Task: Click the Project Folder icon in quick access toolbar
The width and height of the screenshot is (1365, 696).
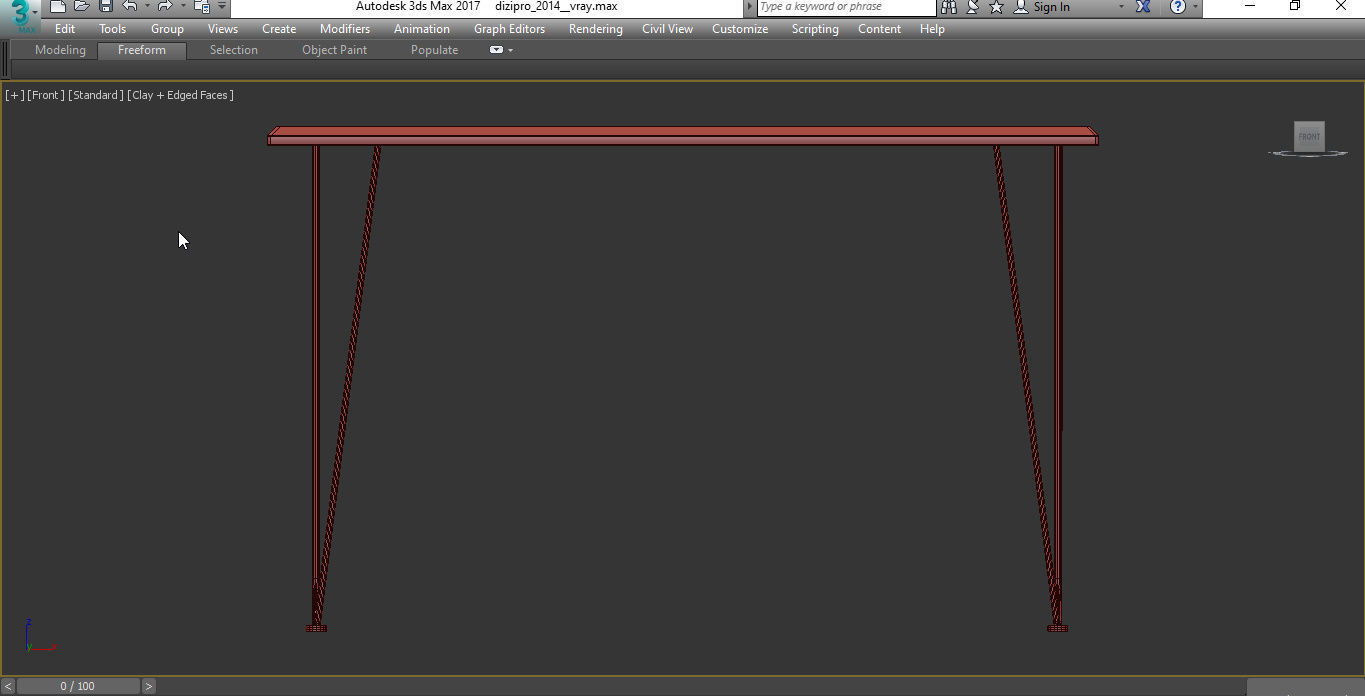Action: (202, 7)
